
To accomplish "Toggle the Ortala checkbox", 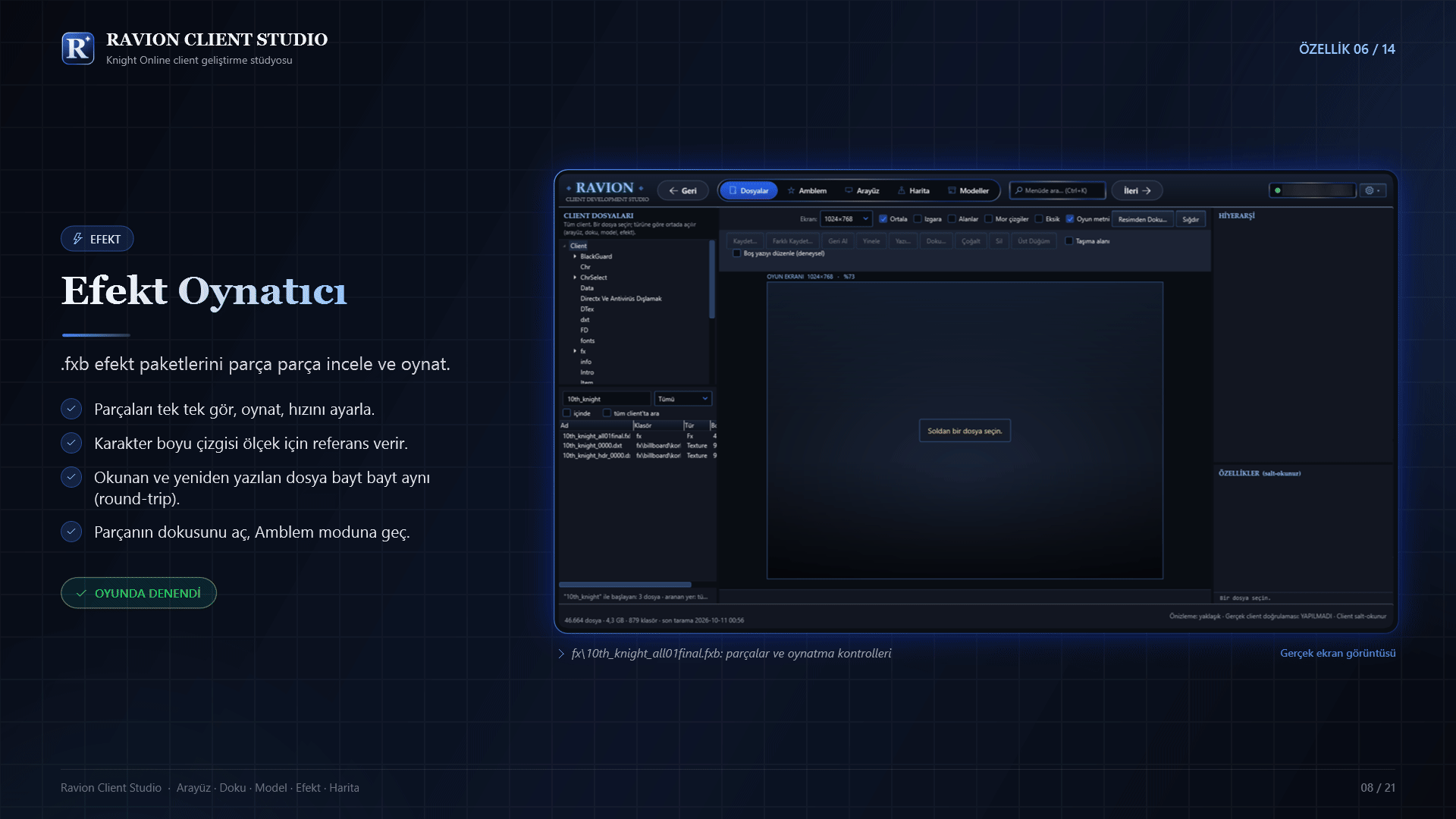I will point(883,219).
